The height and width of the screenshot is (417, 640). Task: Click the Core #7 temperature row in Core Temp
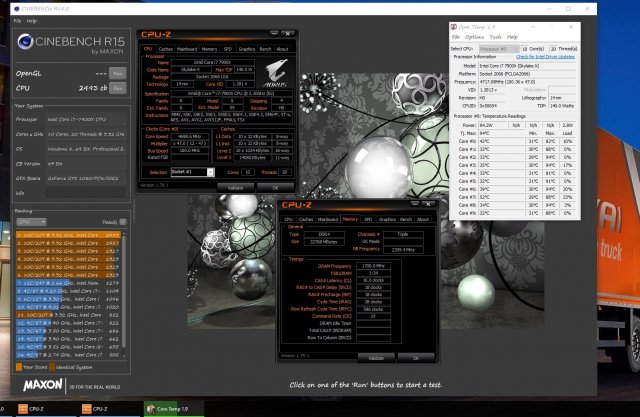coord(516,197)
